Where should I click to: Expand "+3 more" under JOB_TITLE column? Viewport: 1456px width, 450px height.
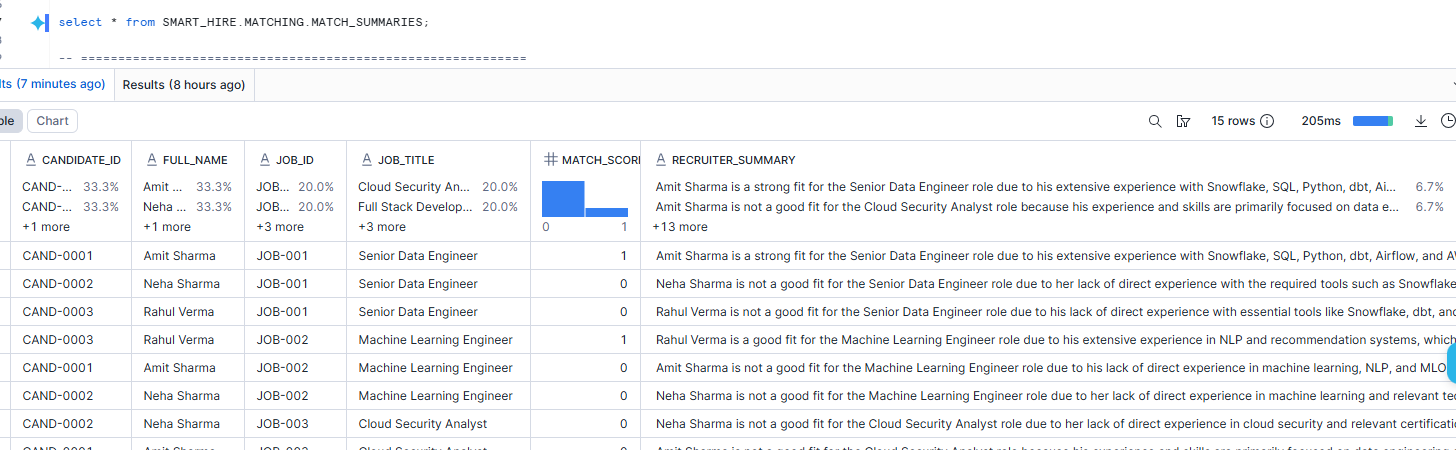[x=381, y=227]
